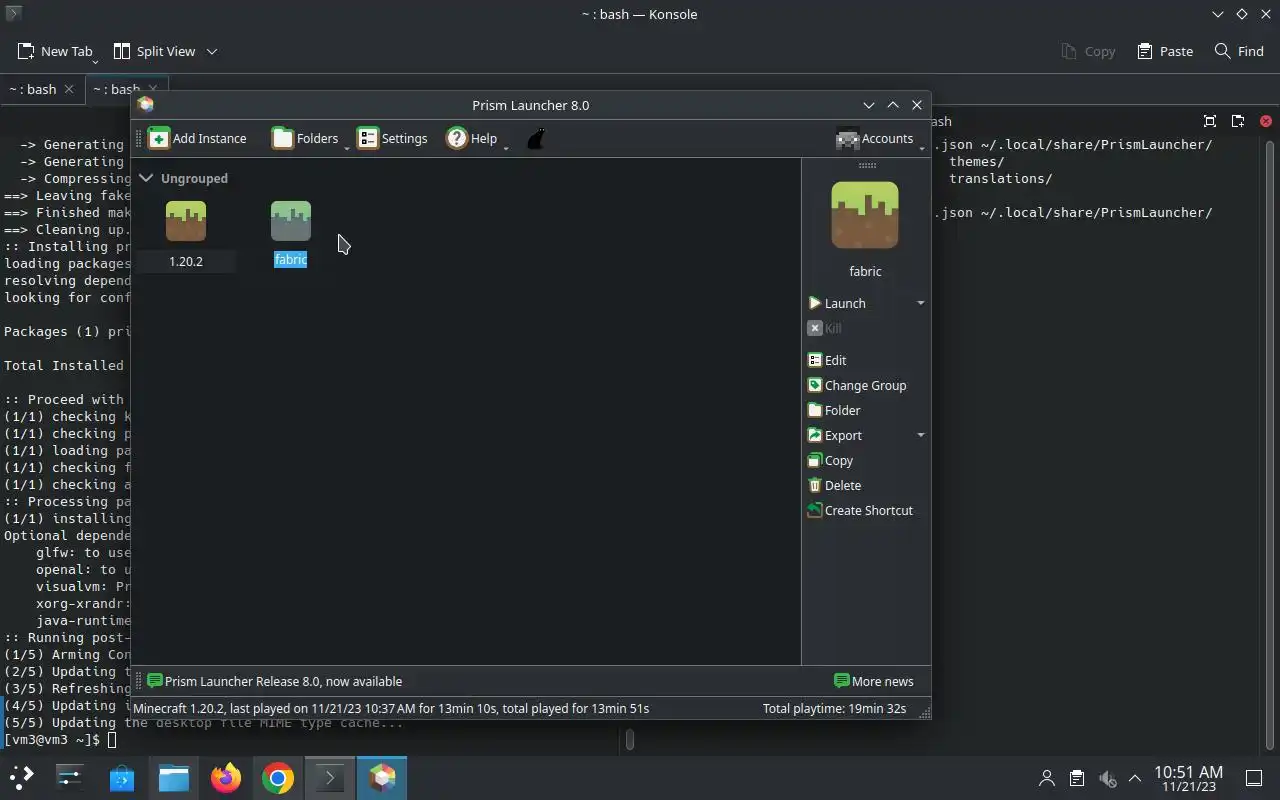Expand the Export dropdown arrow
Screen dimensions: 1280x800
tap(921, 435)
